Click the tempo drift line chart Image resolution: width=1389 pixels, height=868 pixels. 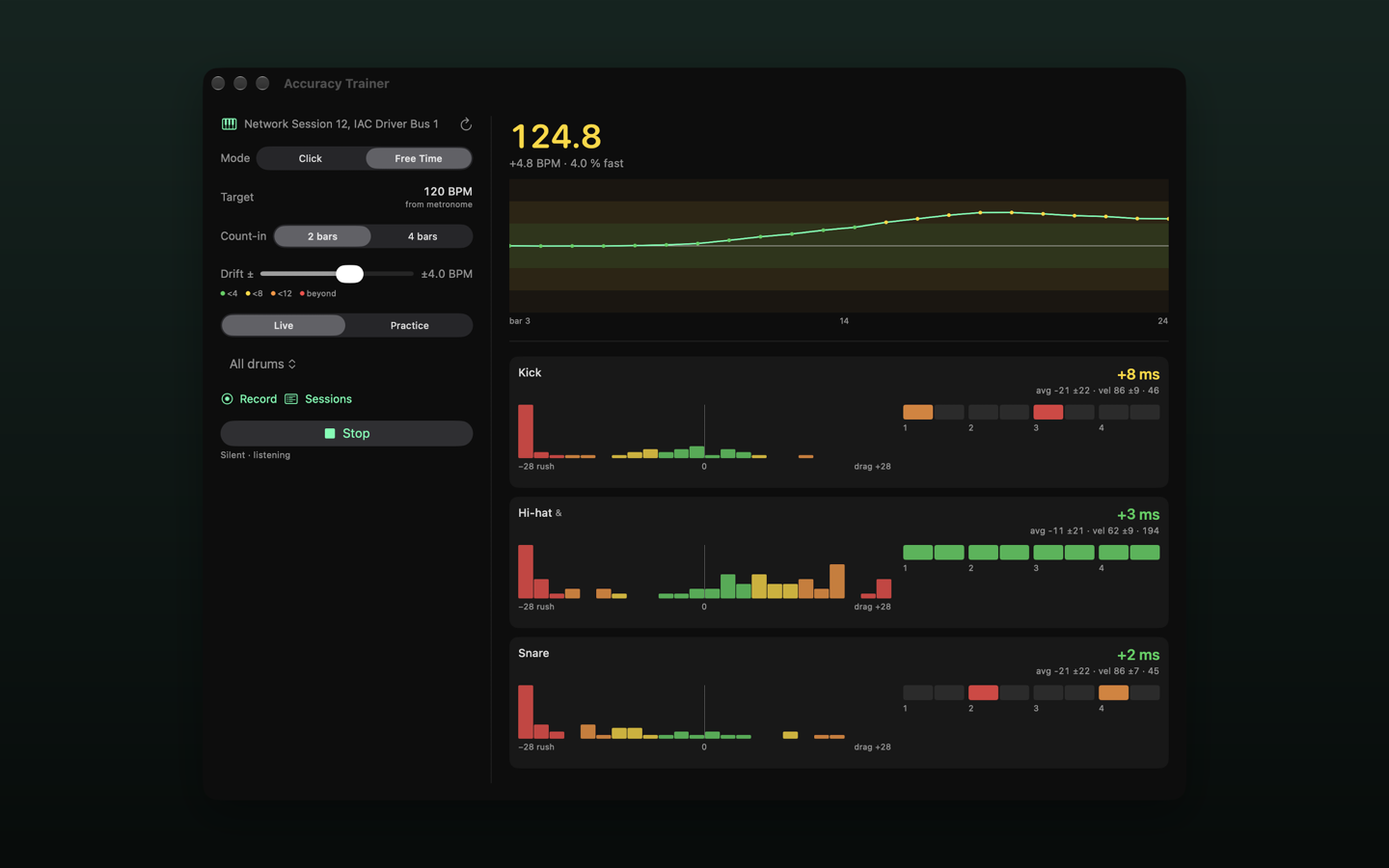click(838, 245)
